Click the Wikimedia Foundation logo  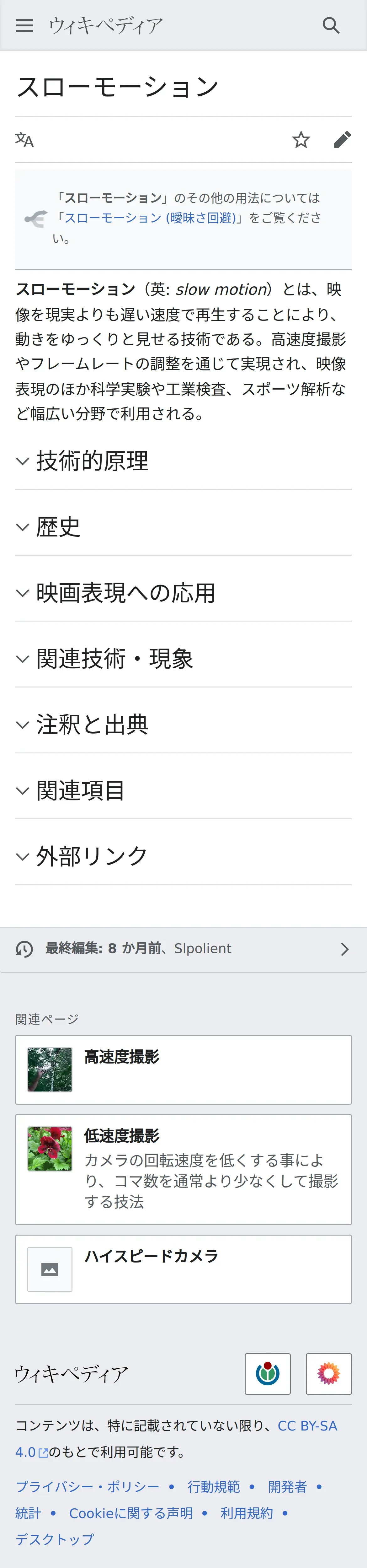coord(267,1374)
